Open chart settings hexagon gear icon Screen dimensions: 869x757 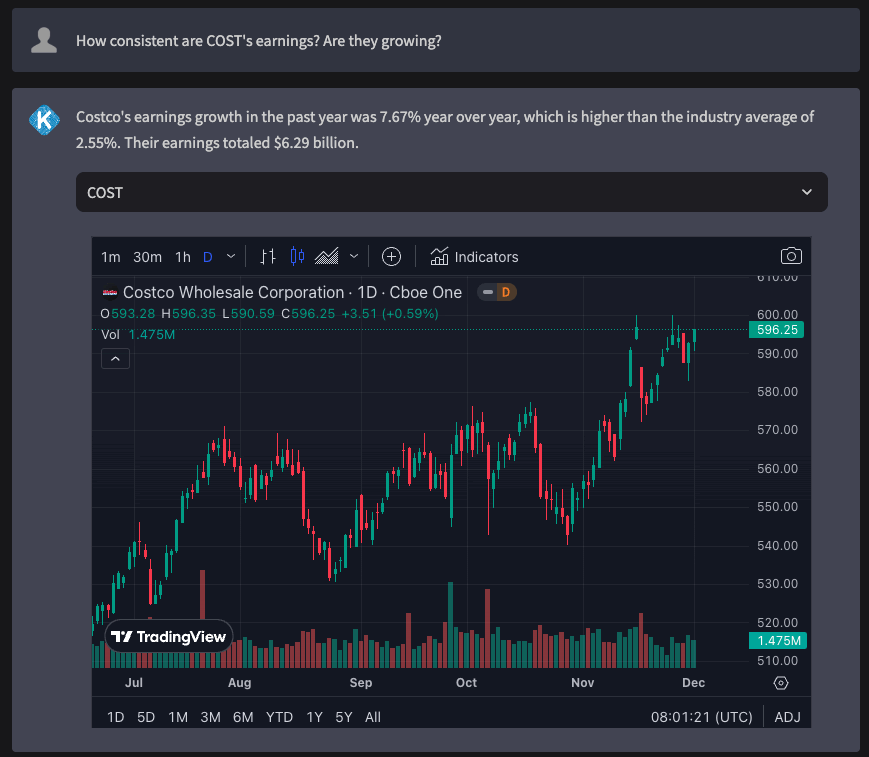(x=782, y=683)
